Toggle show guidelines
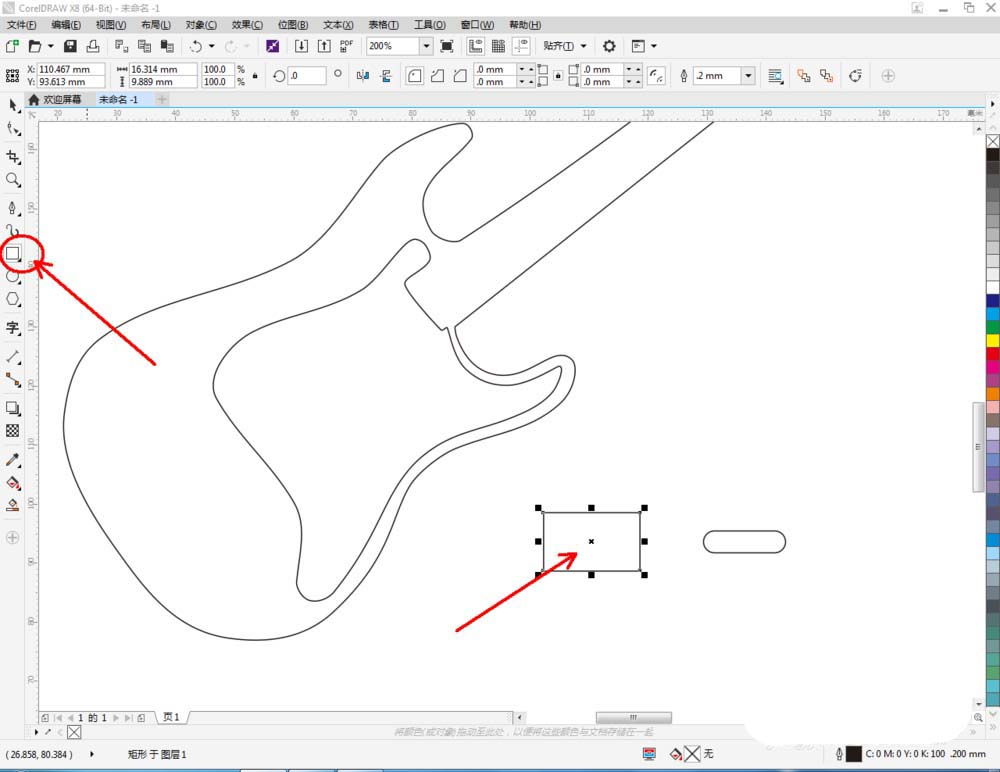1000x772 pixels. [x=522, y=46]
